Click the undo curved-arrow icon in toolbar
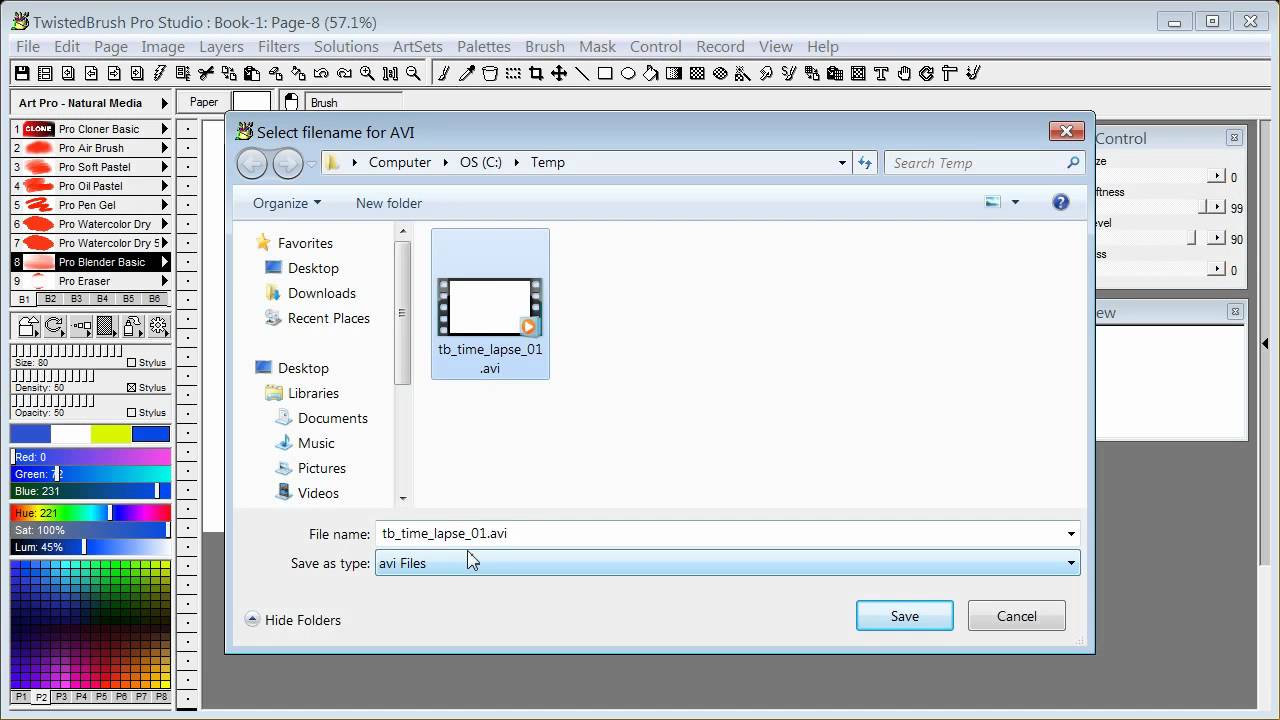The height and width of the screenshot is (720, 1280). [x=321, y=73]
